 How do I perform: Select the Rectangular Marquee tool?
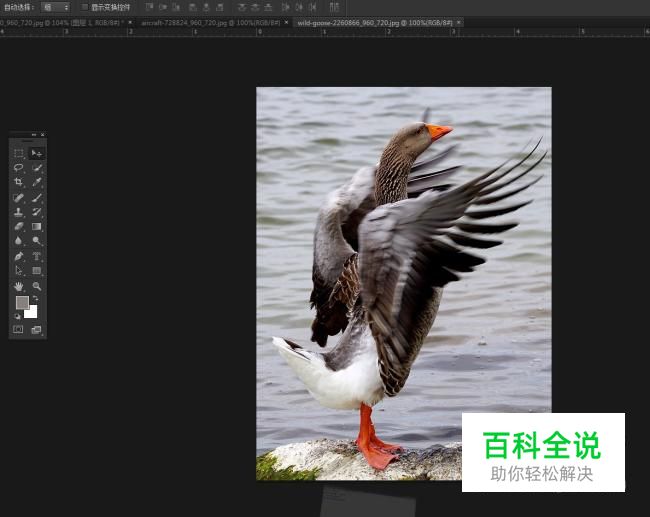pyautogui.click(x=19, y=153)
